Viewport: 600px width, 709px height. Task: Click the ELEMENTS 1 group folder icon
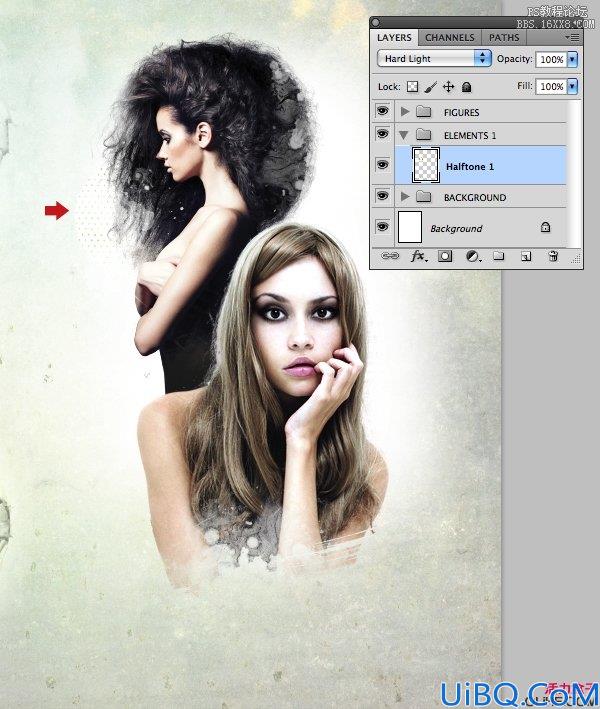click(x=423, y=134)
